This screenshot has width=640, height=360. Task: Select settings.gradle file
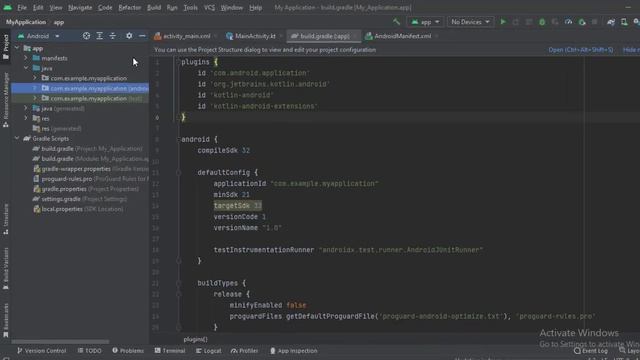(79, 199)
